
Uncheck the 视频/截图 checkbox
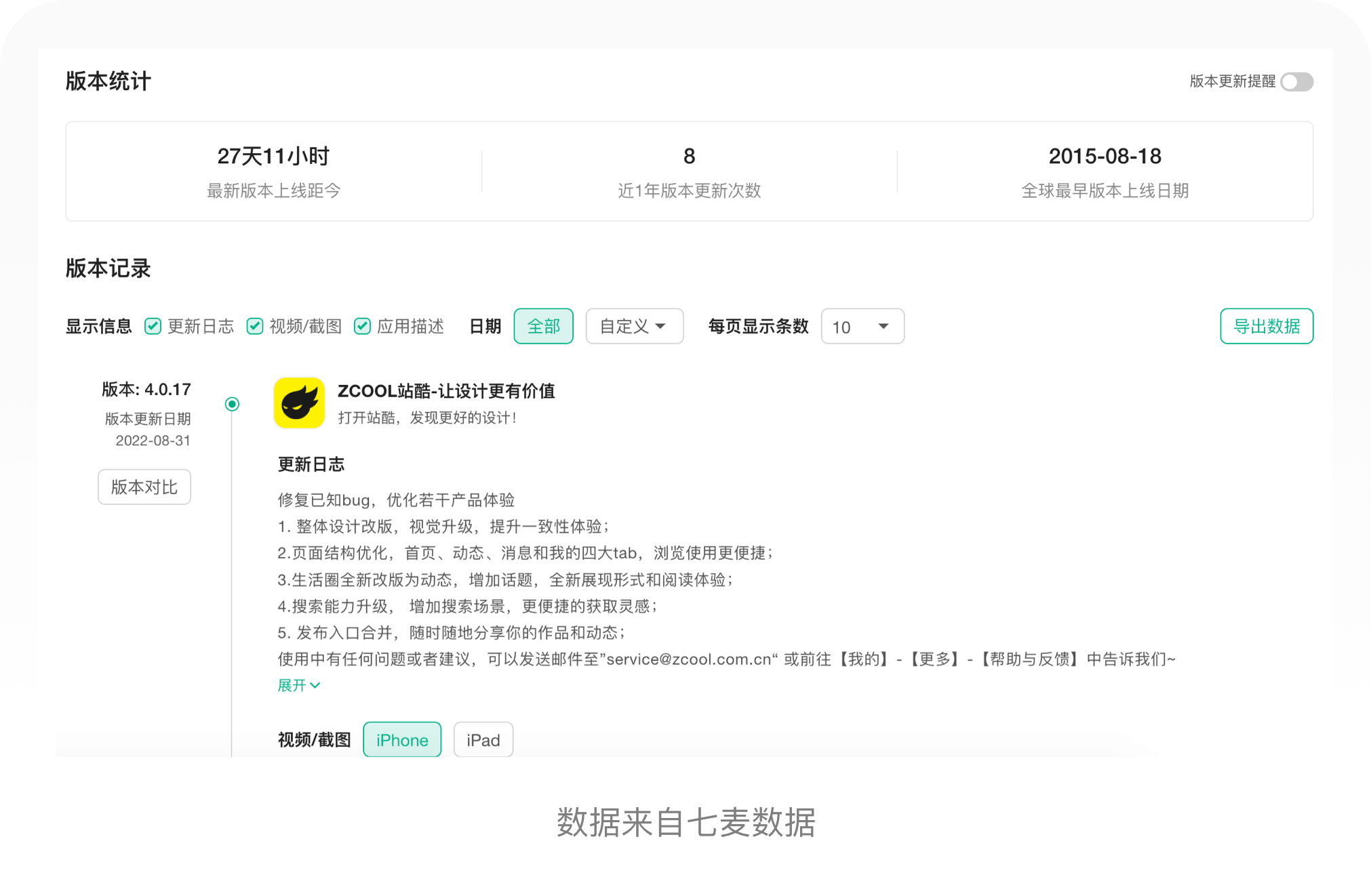coord(255,327)
